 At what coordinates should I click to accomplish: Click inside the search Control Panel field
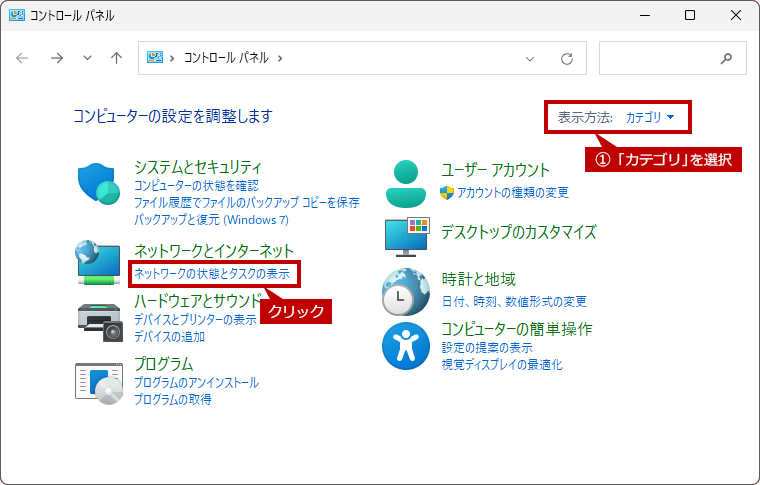673,58
